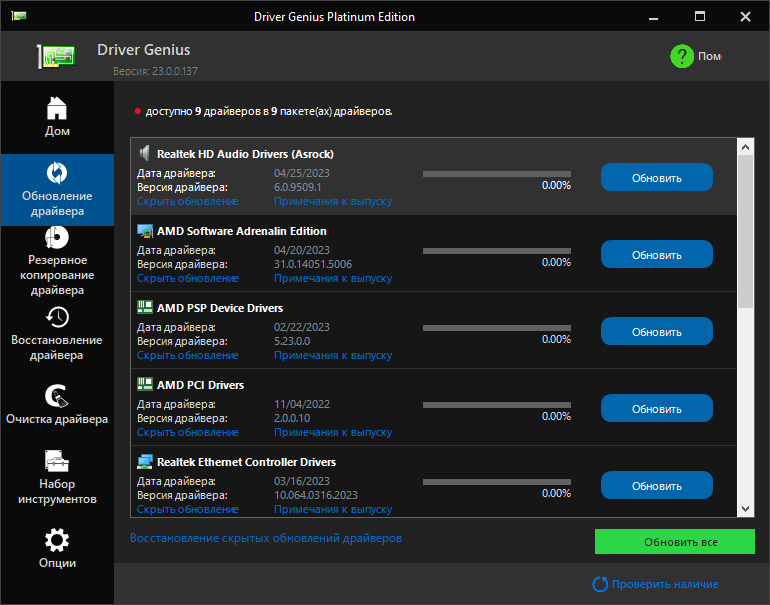Click the available drivers count message
This screenshot has width=770, height=605.
point(269,111)
